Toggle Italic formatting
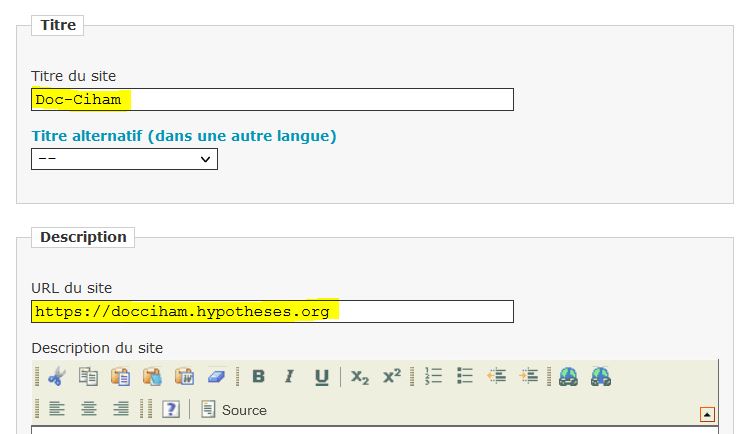 pos(289,376)
